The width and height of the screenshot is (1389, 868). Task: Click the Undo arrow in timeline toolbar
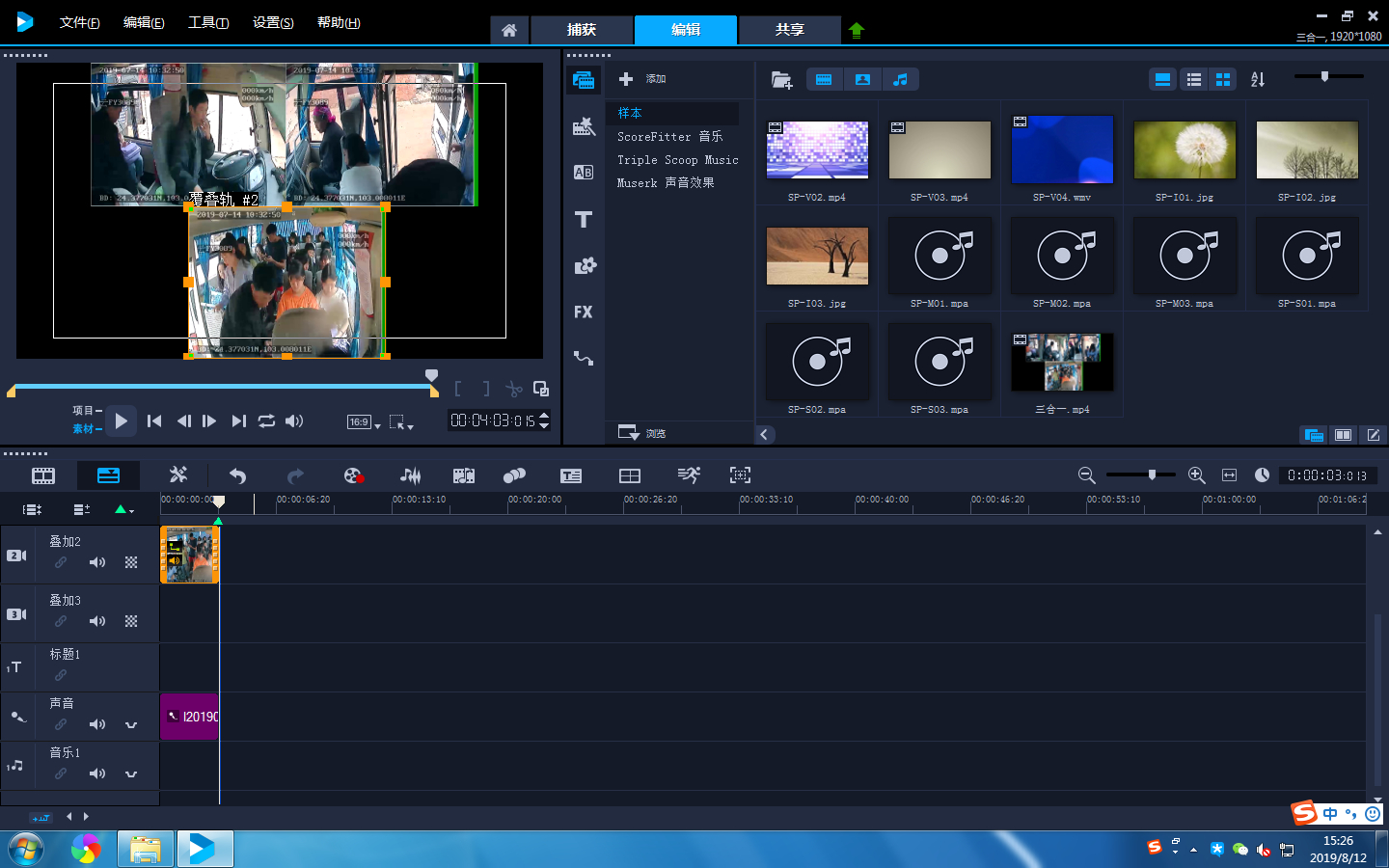click(237, 475)
